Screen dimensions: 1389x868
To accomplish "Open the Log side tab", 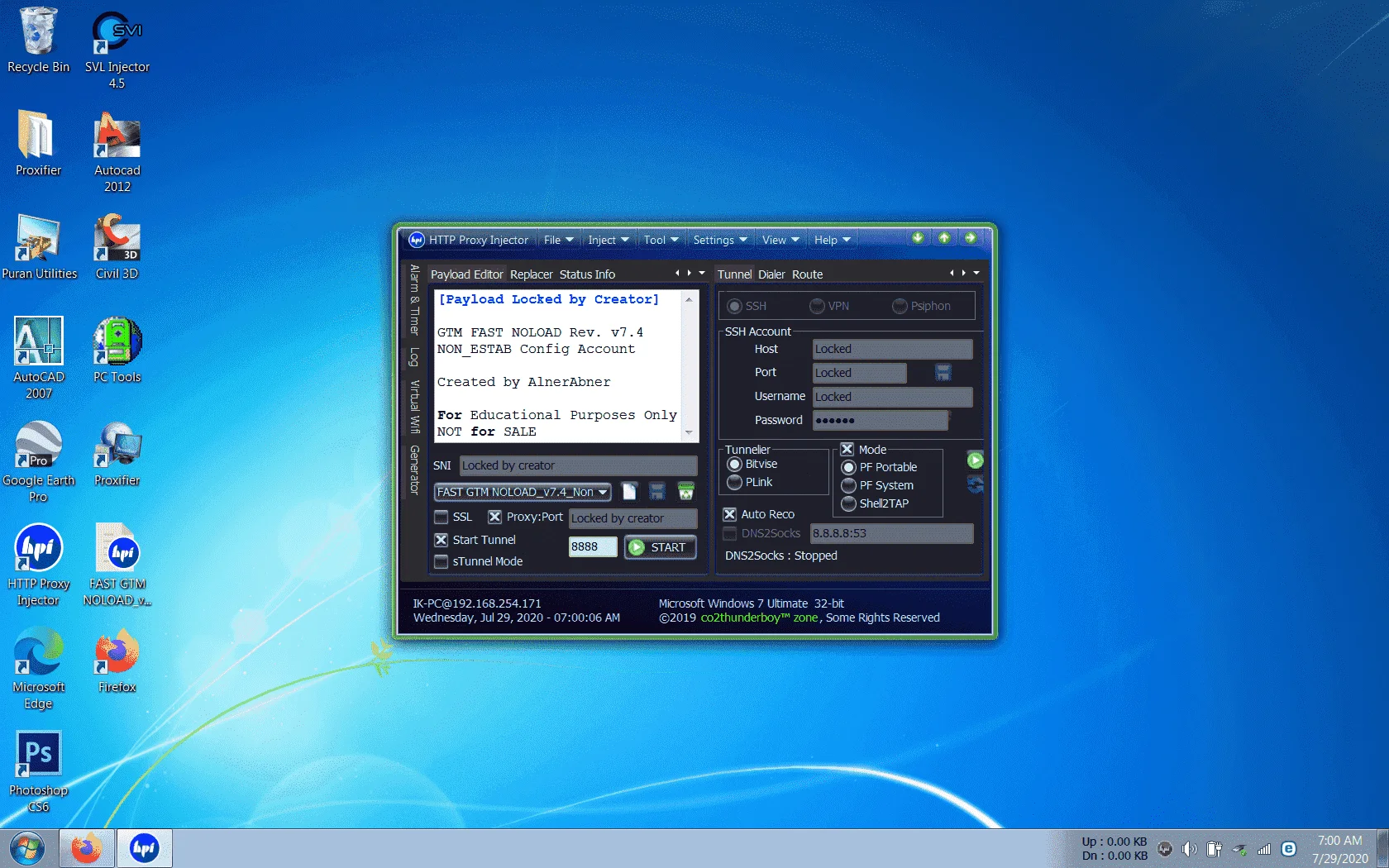I will 414,357.
